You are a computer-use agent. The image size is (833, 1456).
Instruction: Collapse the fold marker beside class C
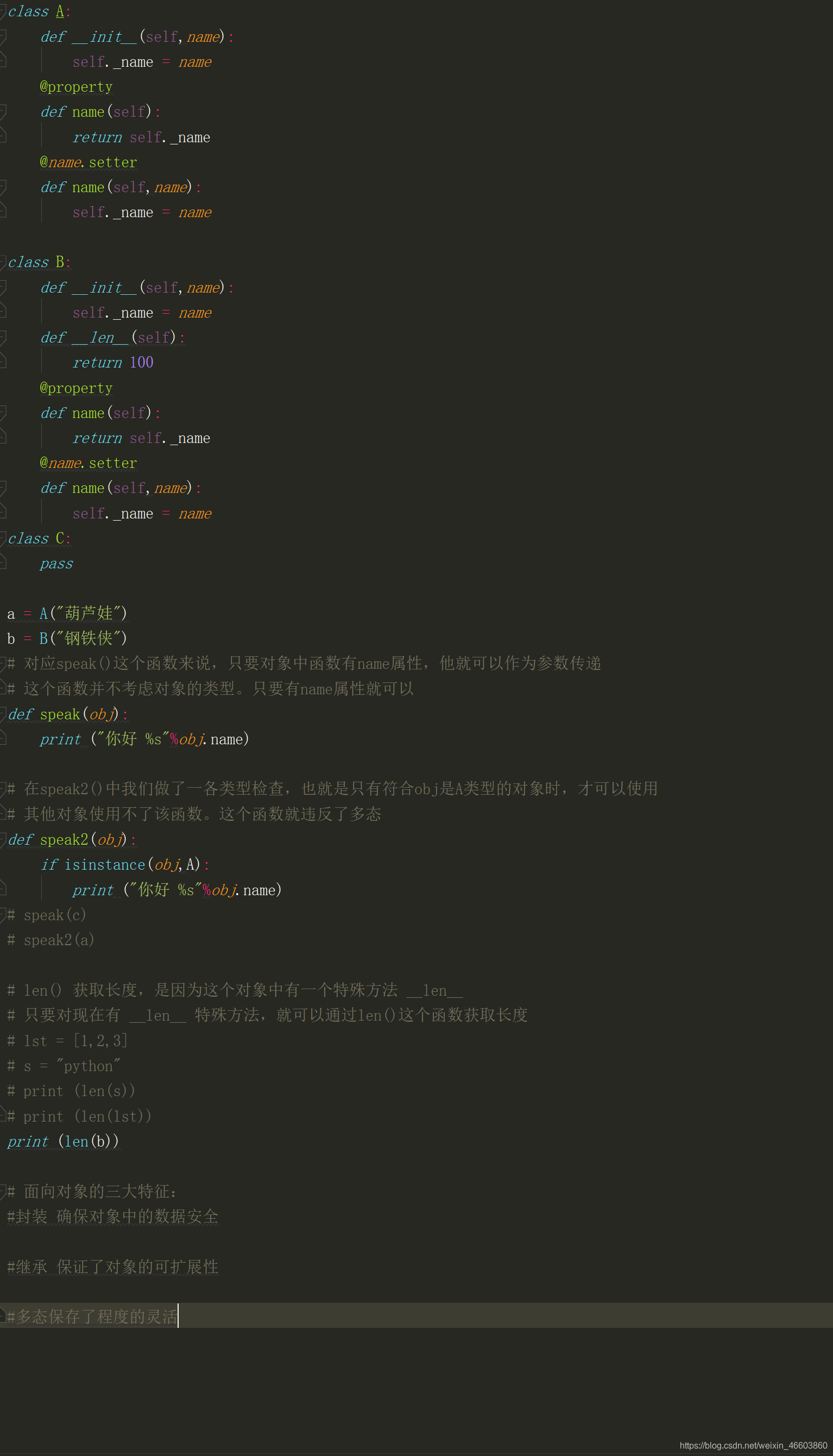3,539
